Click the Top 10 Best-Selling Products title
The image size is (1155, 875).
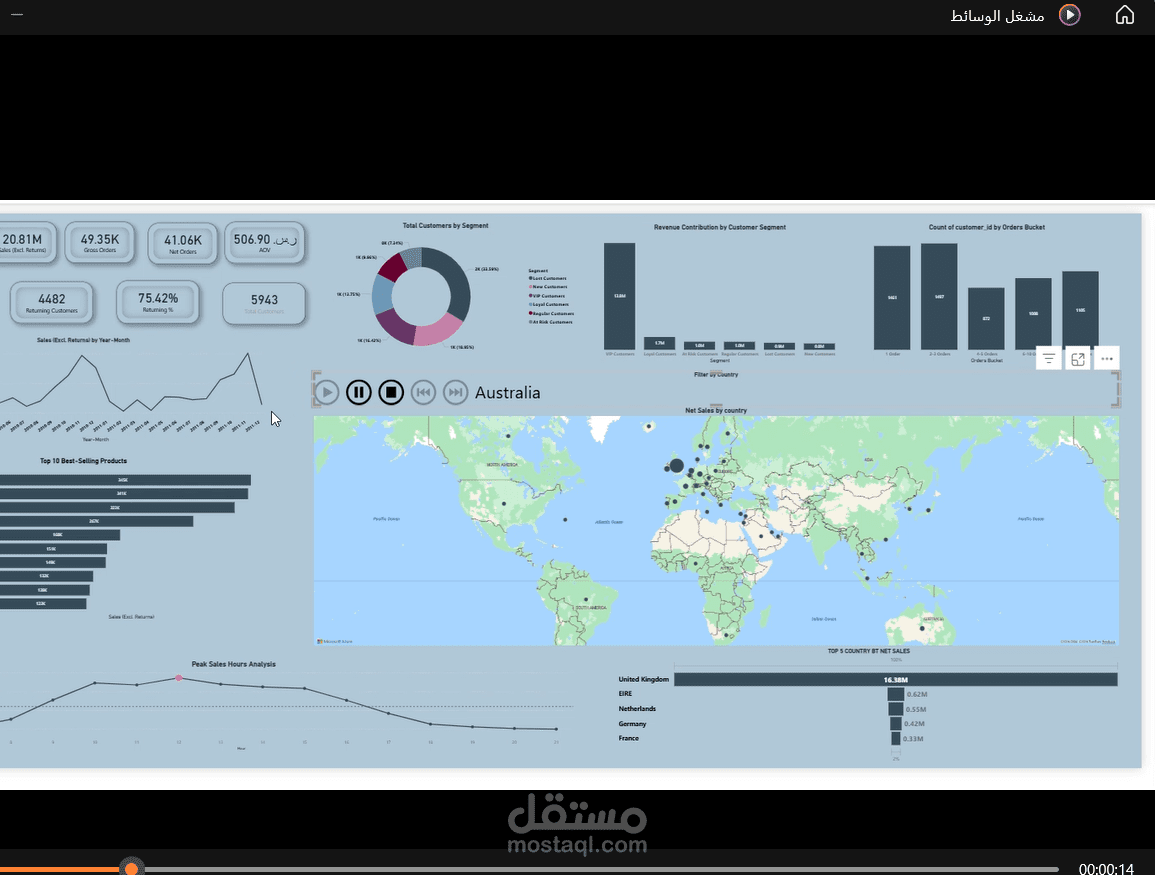click(x=83, y=460)
